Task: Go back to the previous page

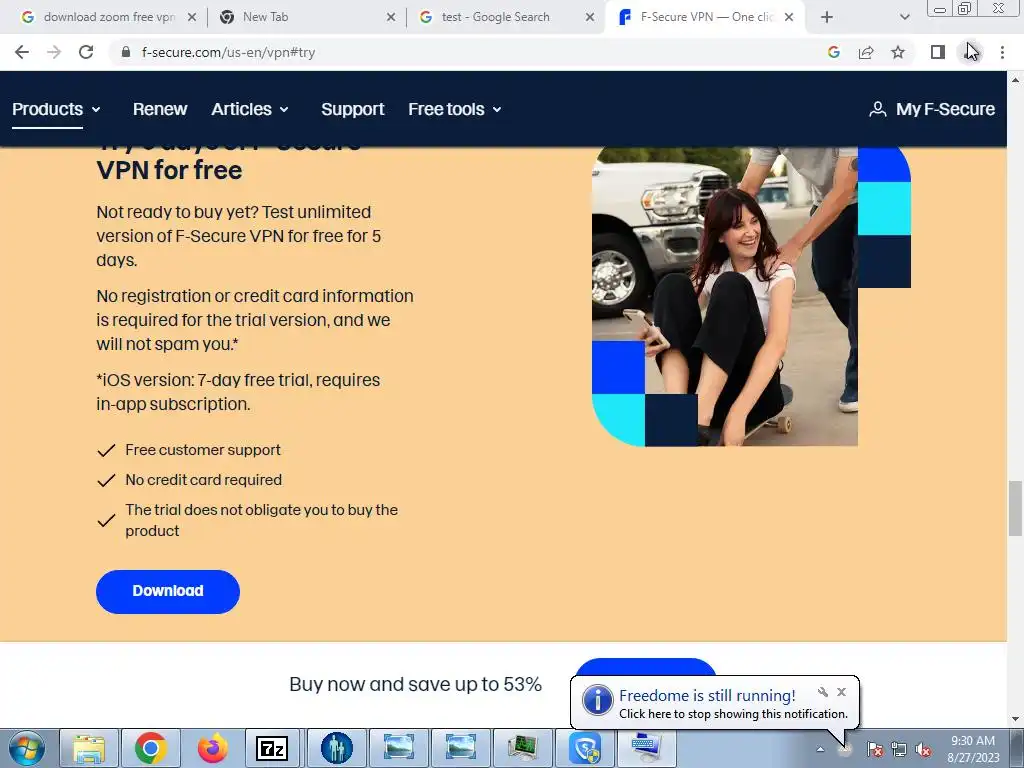Action: (x=22, y=52)
